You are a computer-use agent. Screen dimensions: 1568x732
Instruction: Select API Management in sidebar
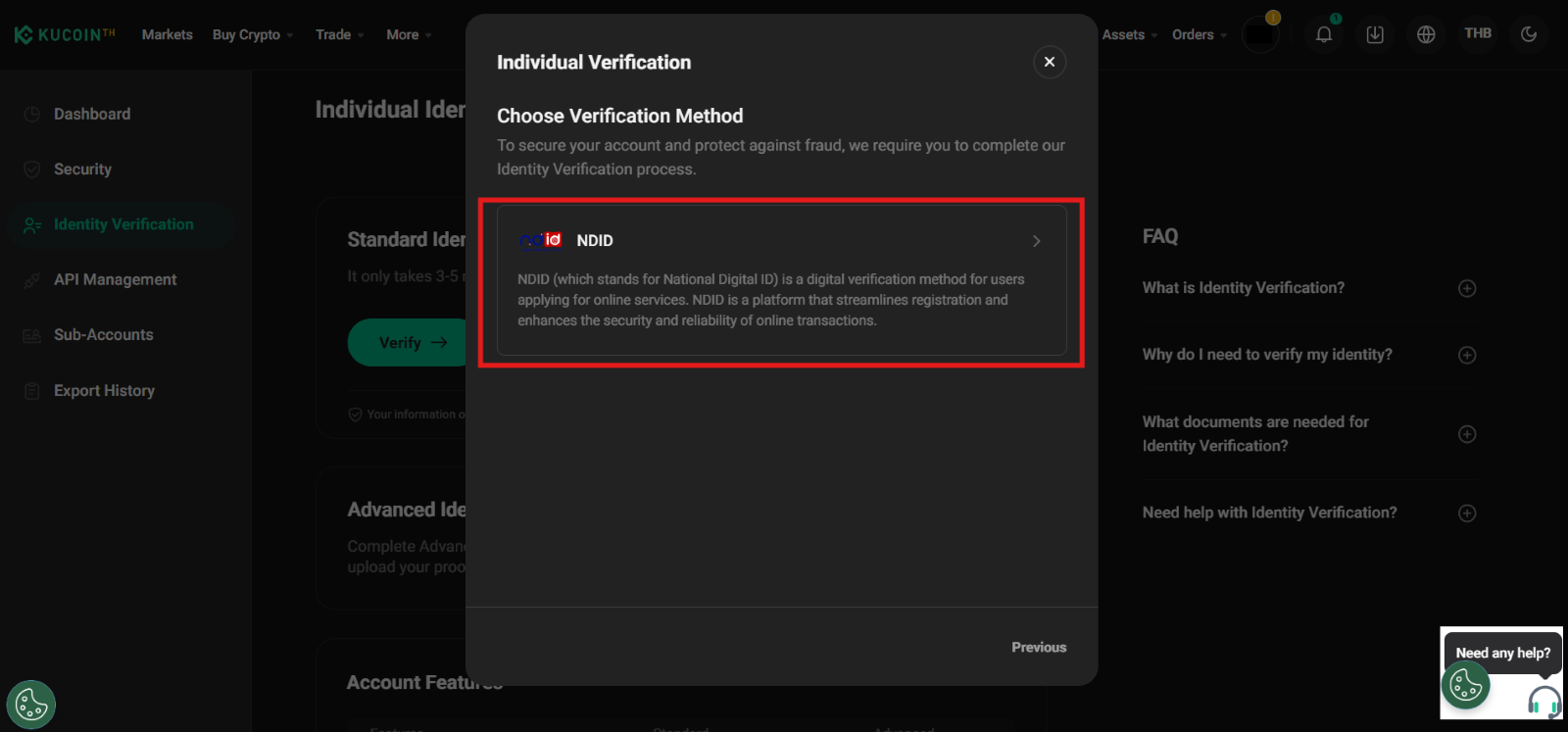[x=115, y=280]
